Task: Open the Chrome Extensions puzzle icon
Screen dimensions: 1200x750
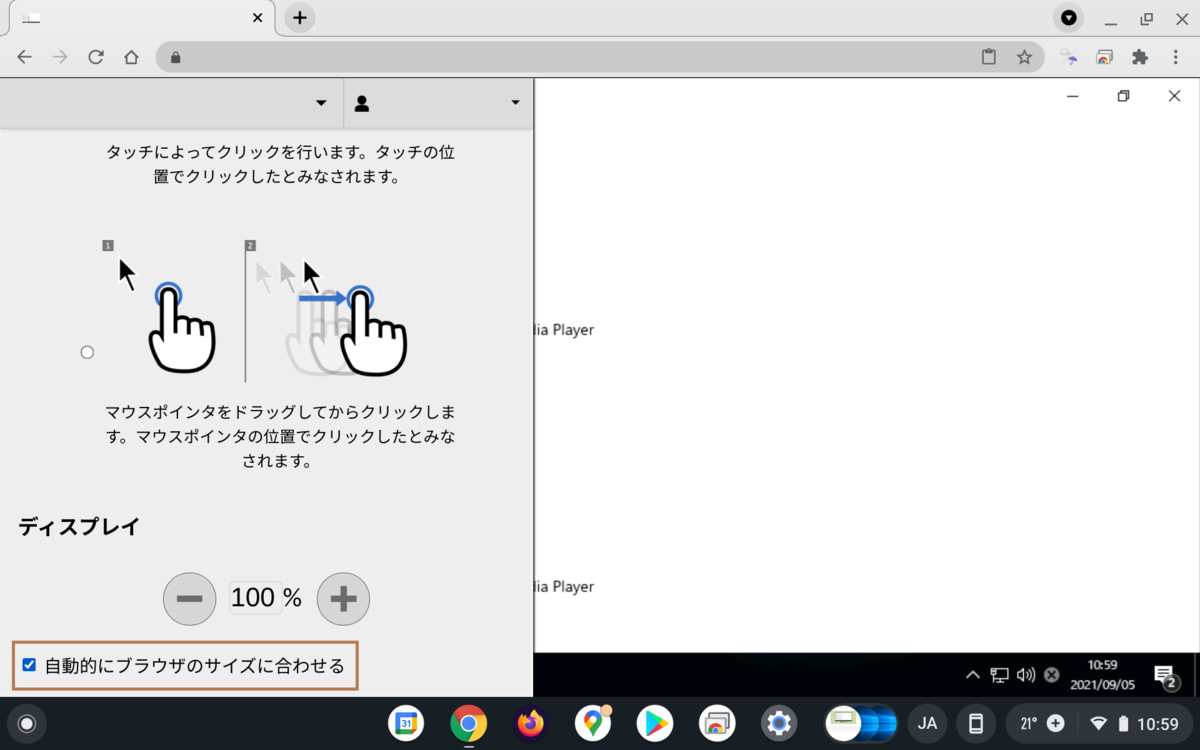Action: [x=1139, y=57]
